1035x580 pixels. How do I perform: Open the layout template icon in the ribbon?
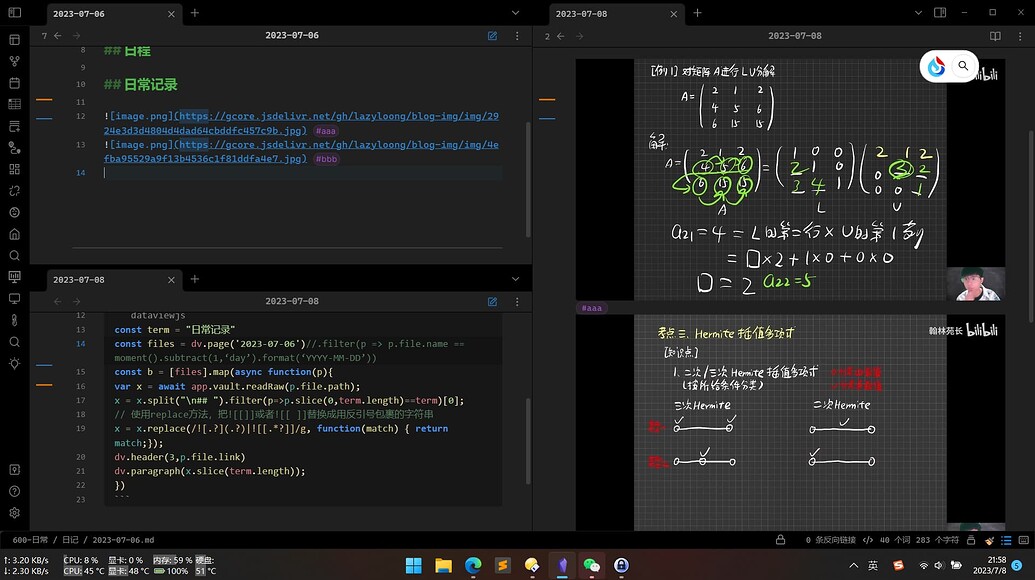coord(15,40)
